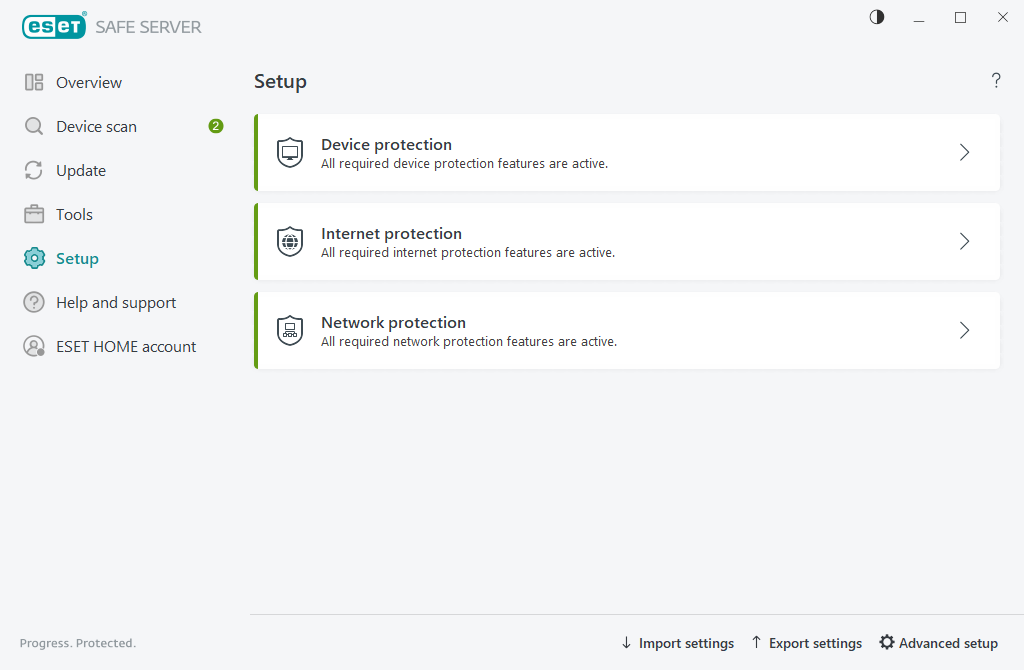Click the Device scan badge showing 2
Image resolution: width=1024 pixels, height=670 pixels.
coord(216,126)
